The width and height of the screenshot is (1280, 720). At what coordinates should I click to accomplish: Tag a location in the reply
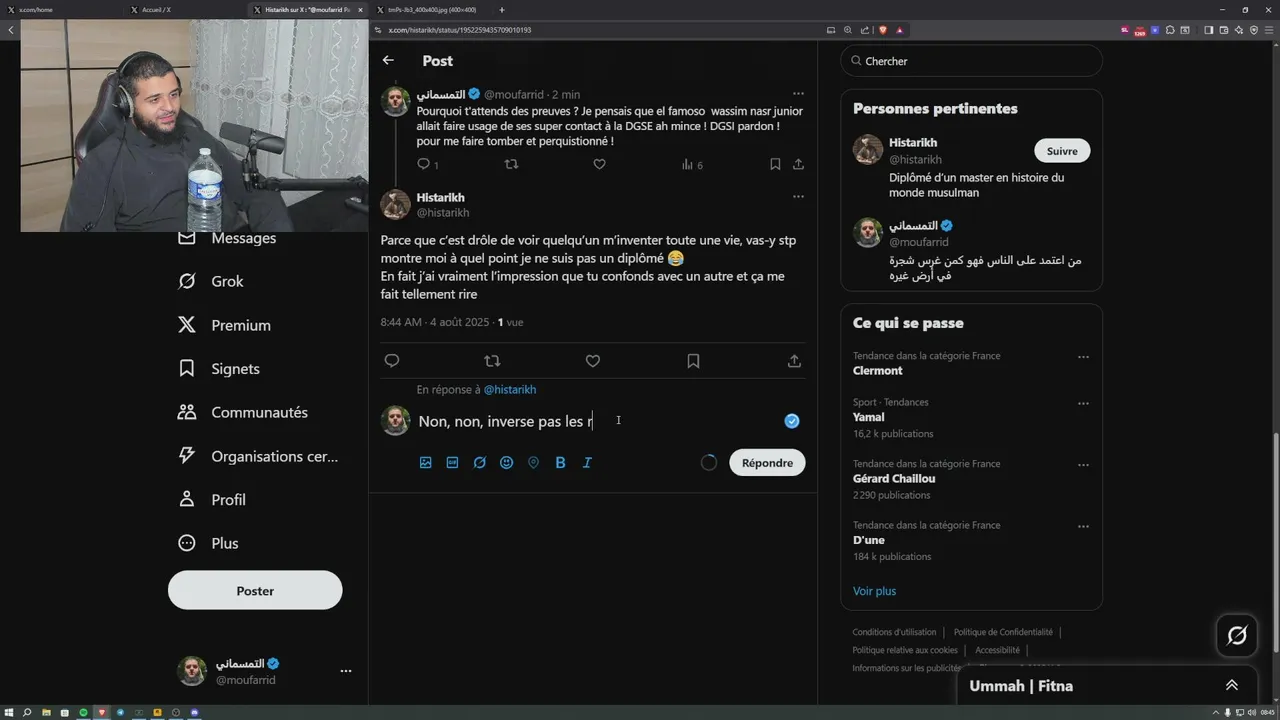533,463
